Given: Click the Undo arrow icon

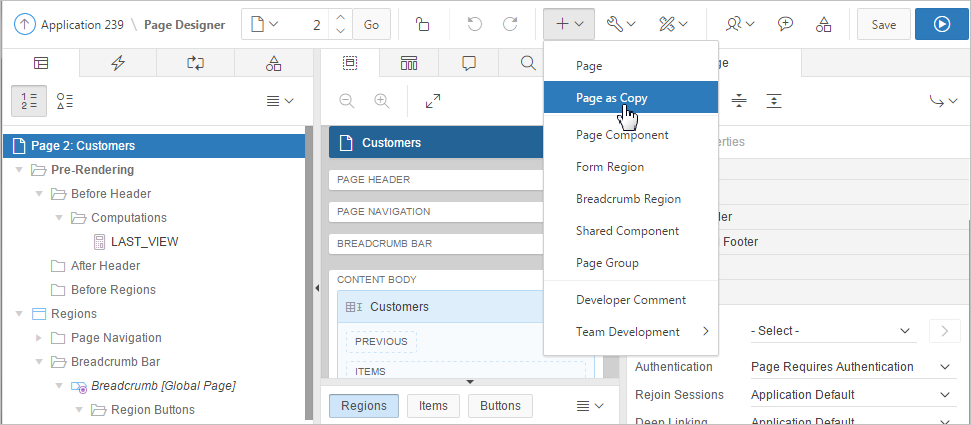Looking at the screenshot, I should (x=476, y=24).
